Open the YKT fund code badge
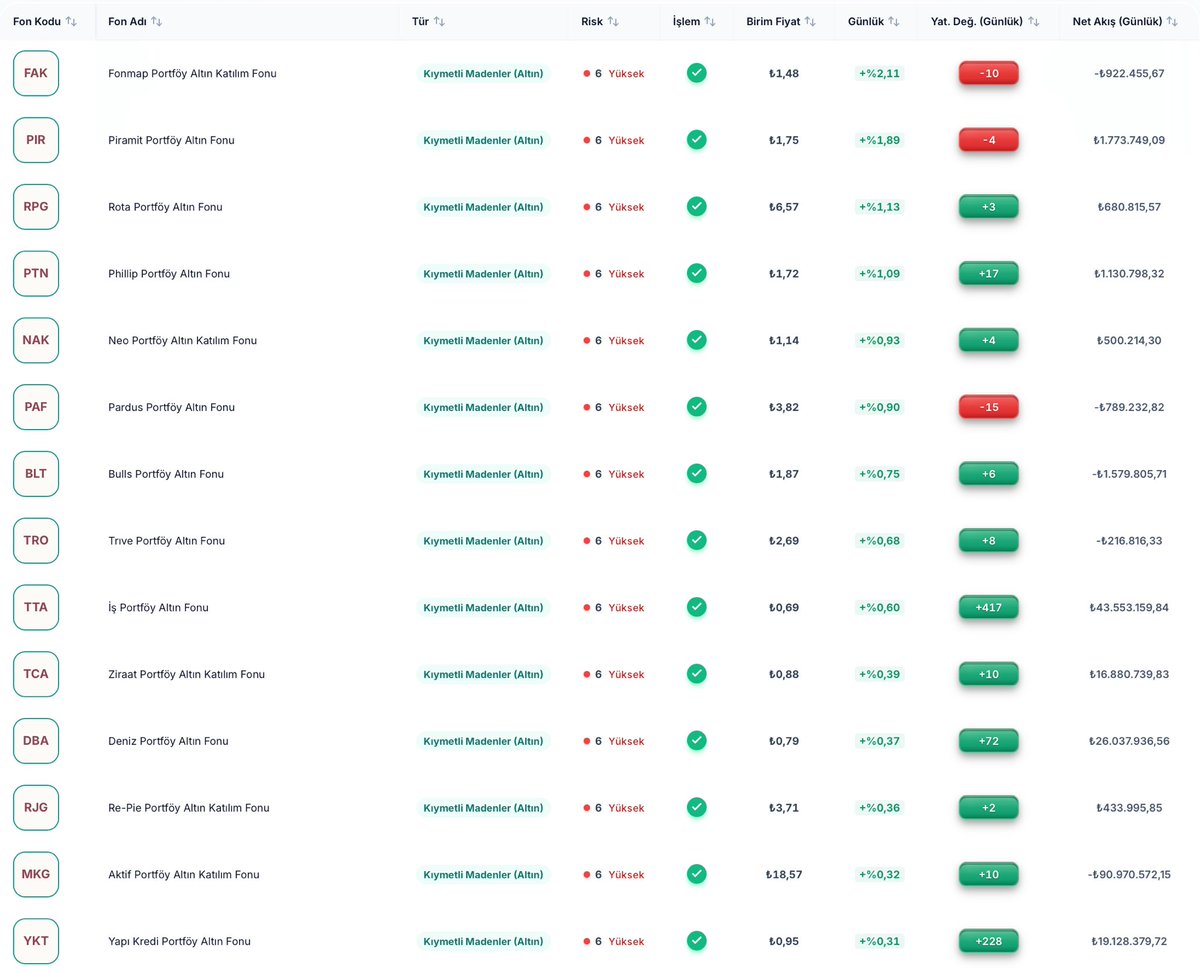The height and width of the screenshot is (973, 1200). pos(36,941)
